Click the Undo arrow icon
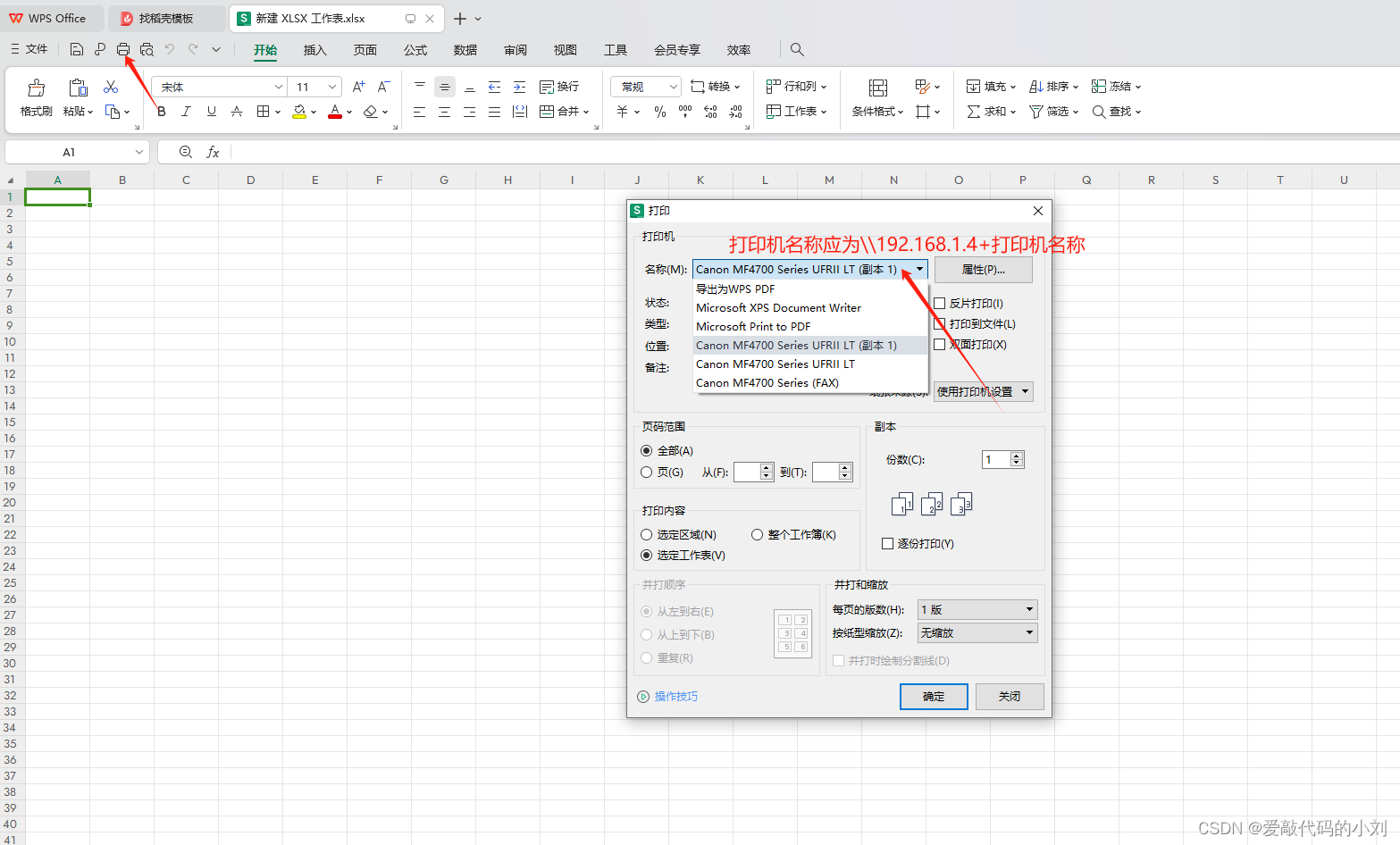This screenshot has width=1400, height=845. click(170, 49)
